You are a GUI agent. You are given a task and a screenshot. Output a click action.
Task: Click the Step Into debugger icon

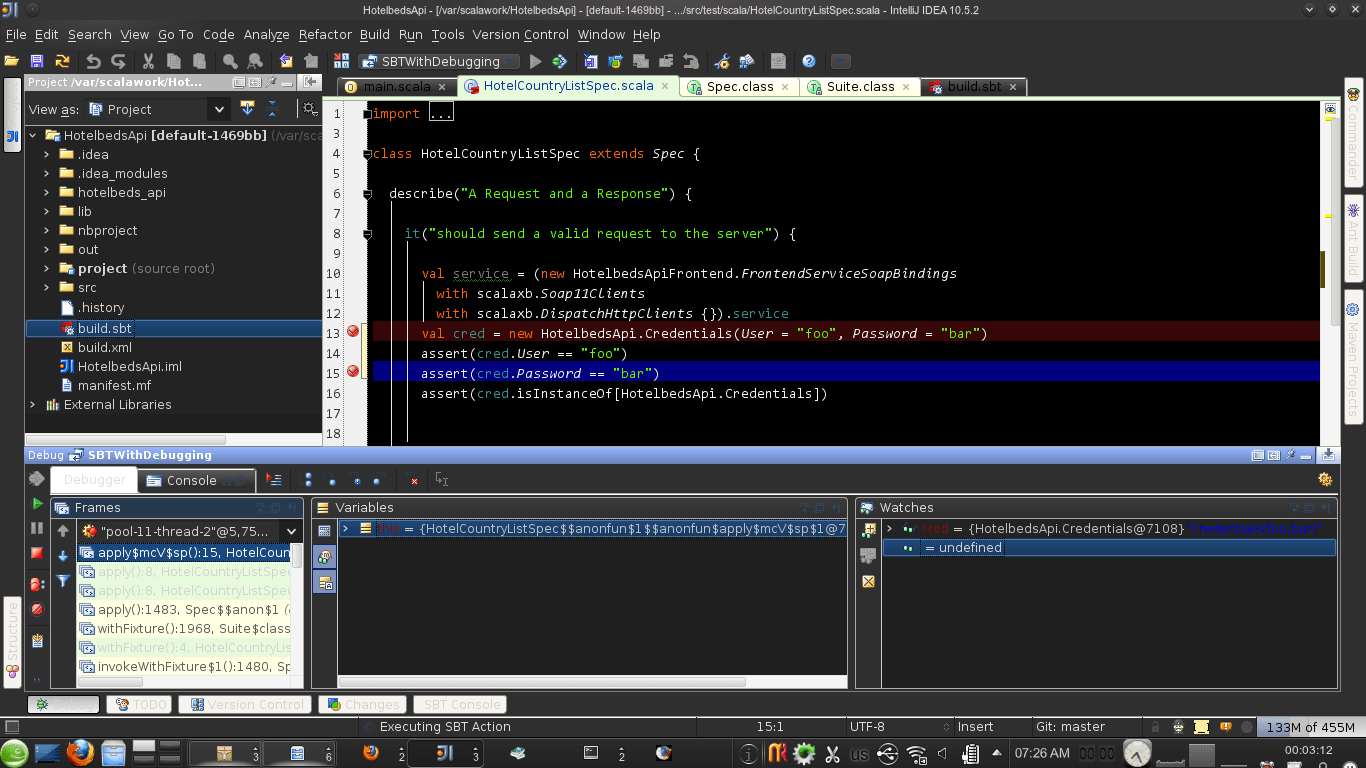pos(332,480)
